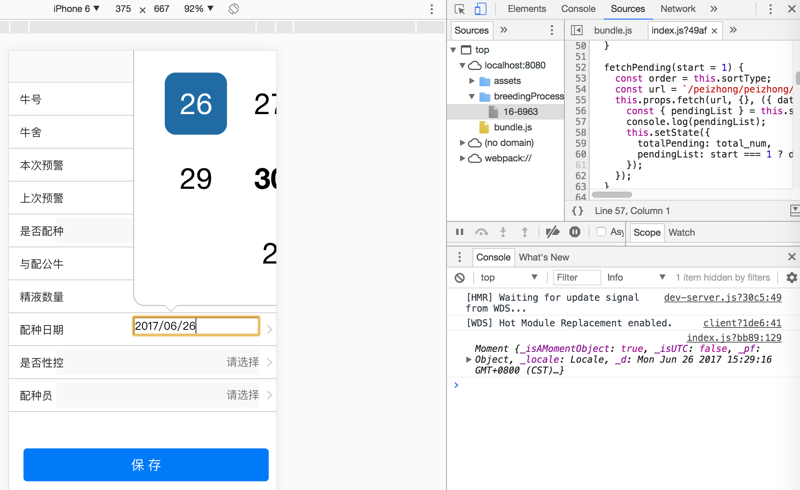Screen dimensions: 800x490
Task: Open device toolbar three-dots menu
Action: click(432, 9)
